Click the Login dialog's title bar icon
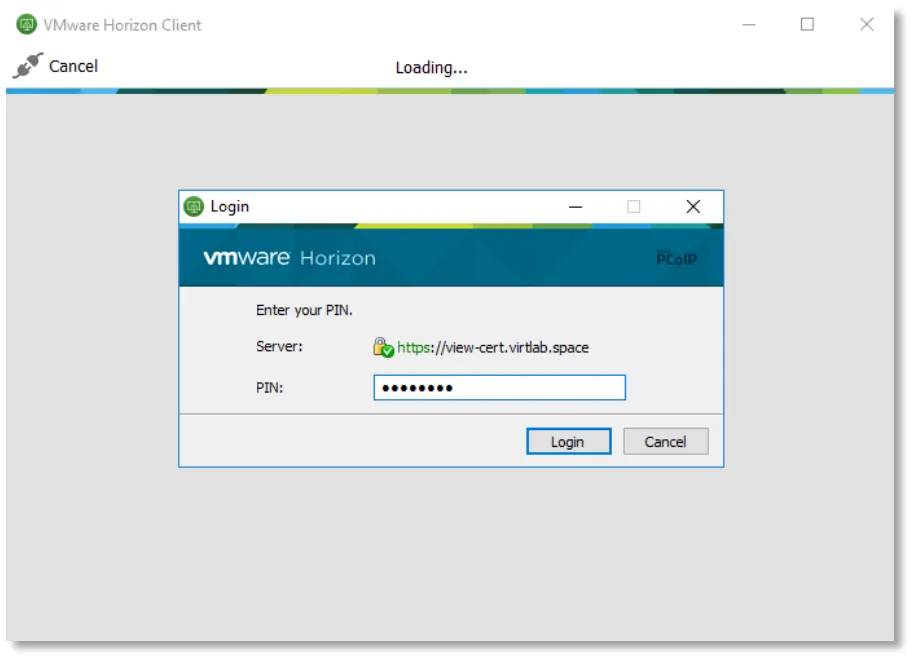The width and height of the screenshot is (913, 660). 194,206
